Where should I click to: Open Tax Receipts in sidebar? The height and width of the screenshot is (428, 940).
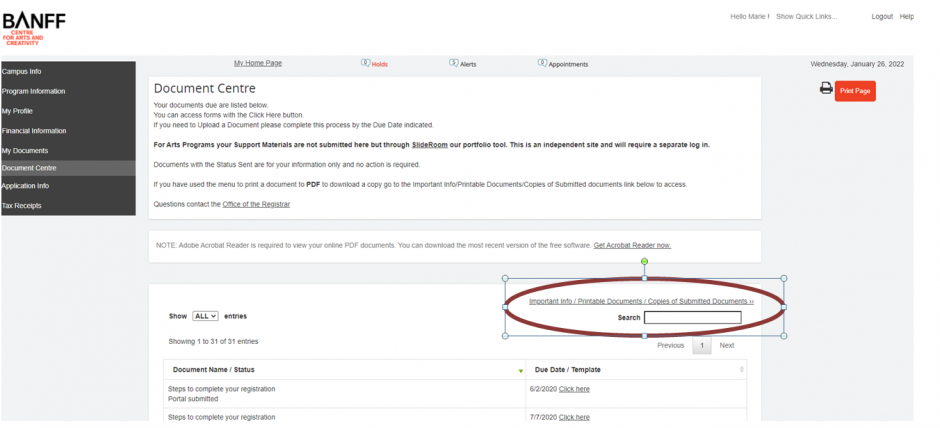coord(68,206)
